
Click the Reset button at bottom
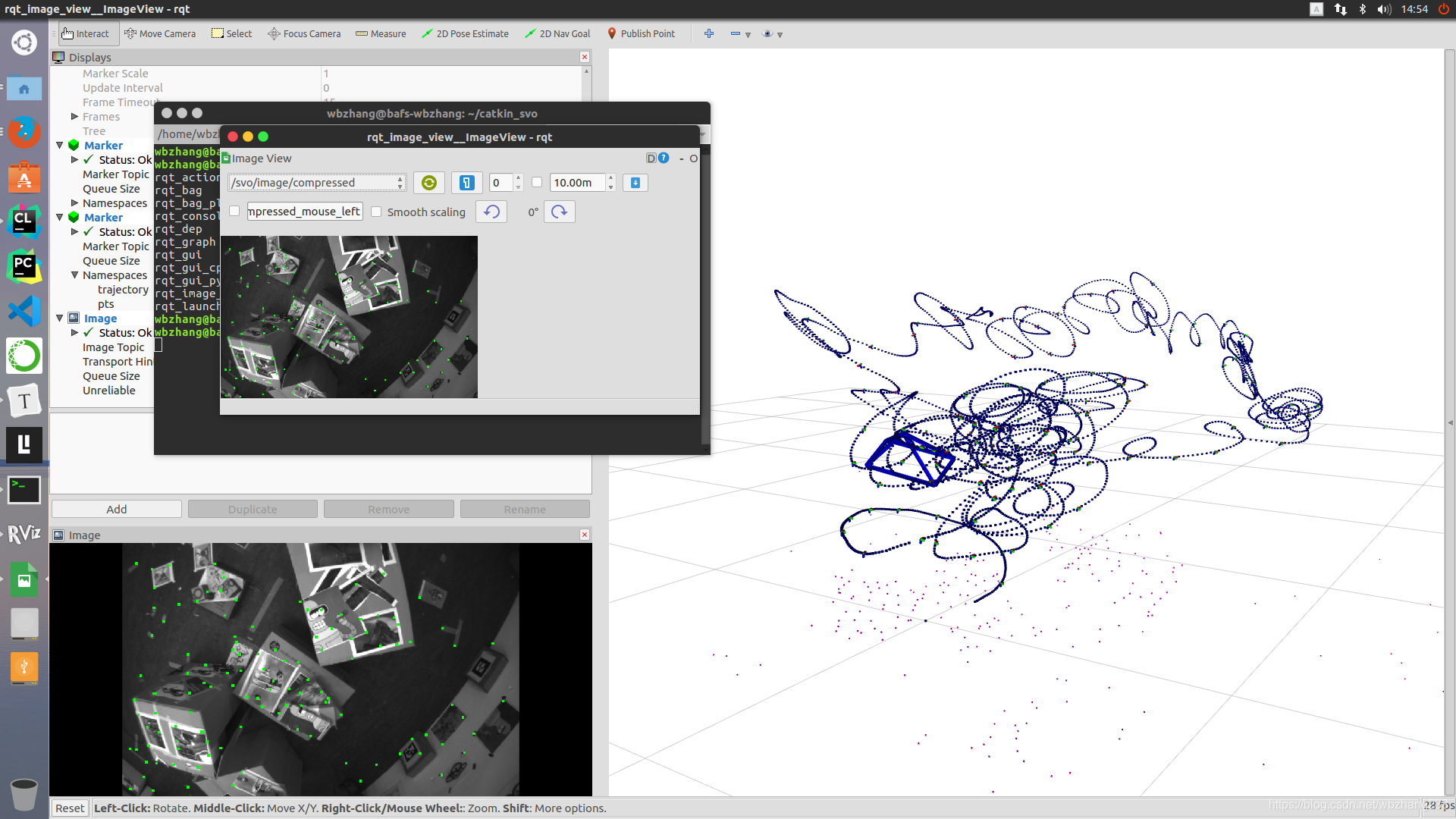coord(70,808)
